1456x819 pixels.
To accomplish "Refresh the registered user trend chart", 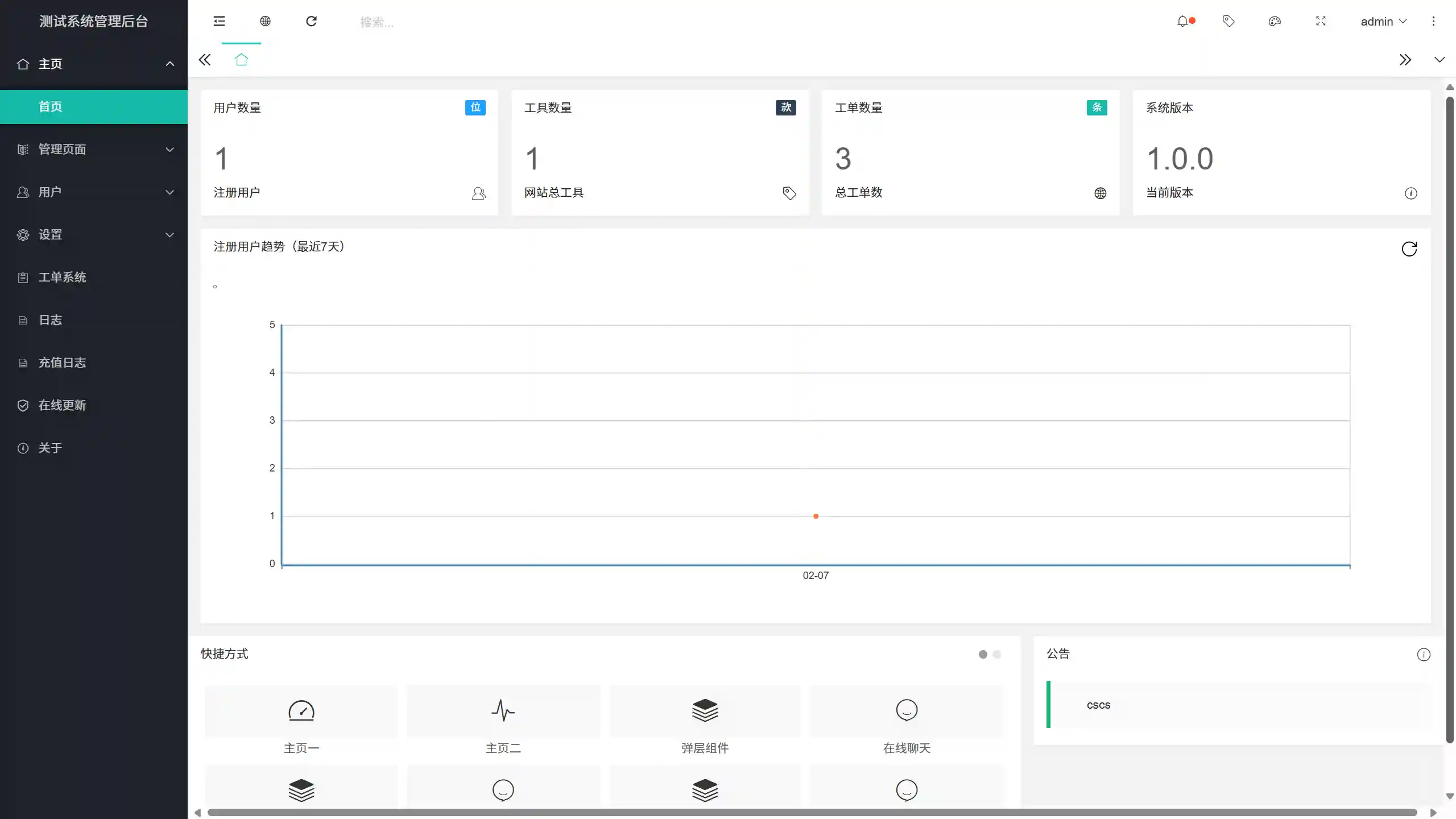I will [x=1409, y=249].
